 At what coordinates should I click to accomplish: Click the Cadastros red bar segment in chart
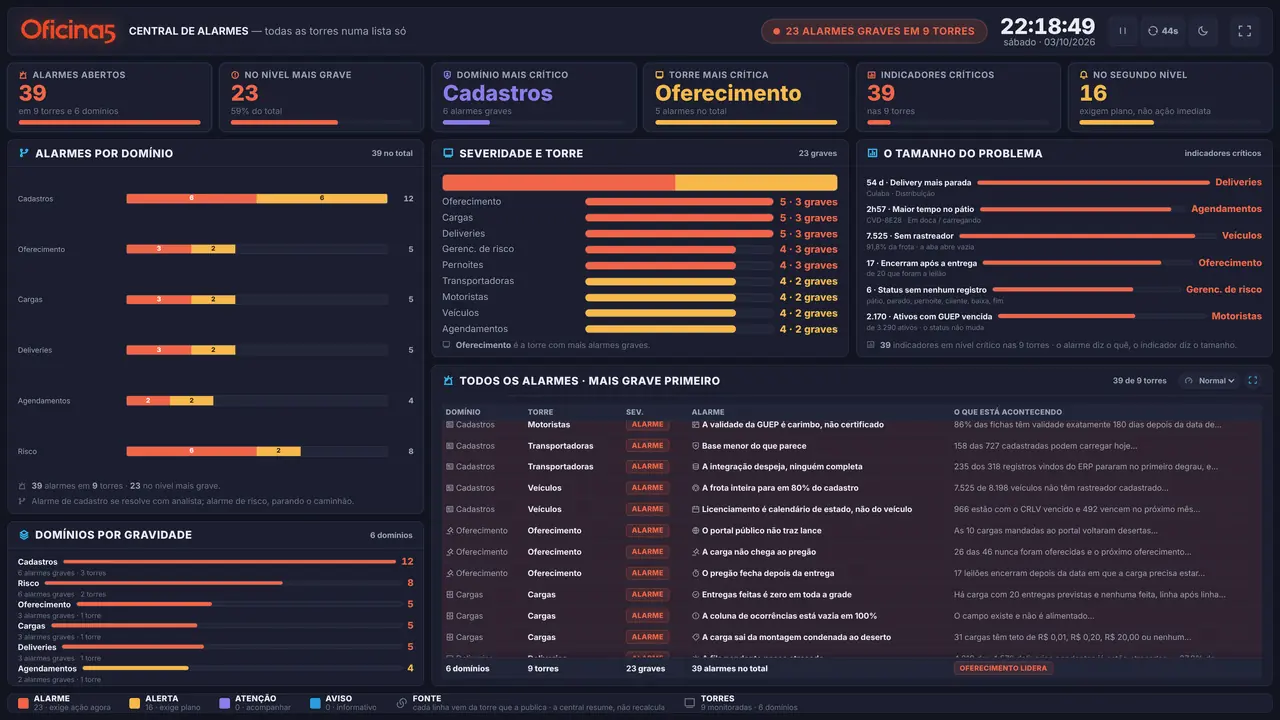(x=191, y=199)
